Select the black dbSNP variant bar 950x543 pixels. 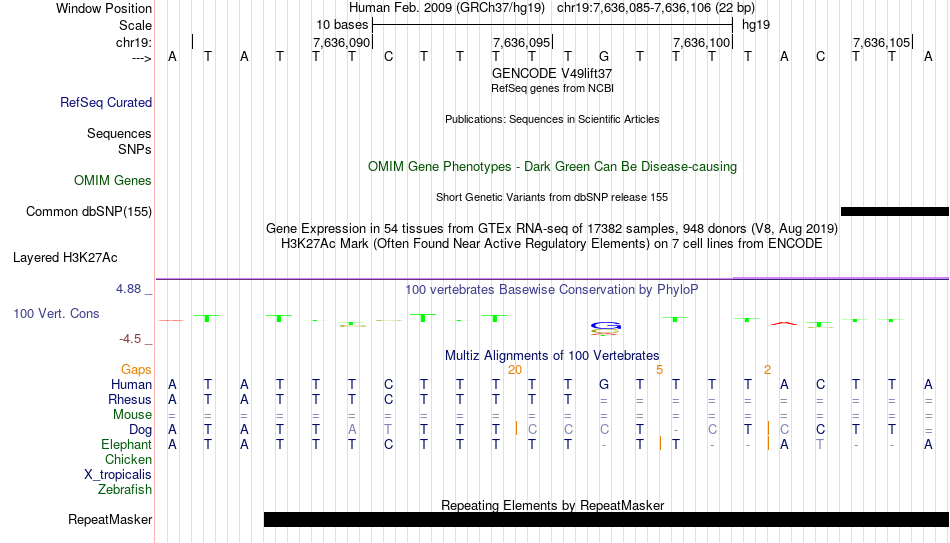[x=895, y=212]
